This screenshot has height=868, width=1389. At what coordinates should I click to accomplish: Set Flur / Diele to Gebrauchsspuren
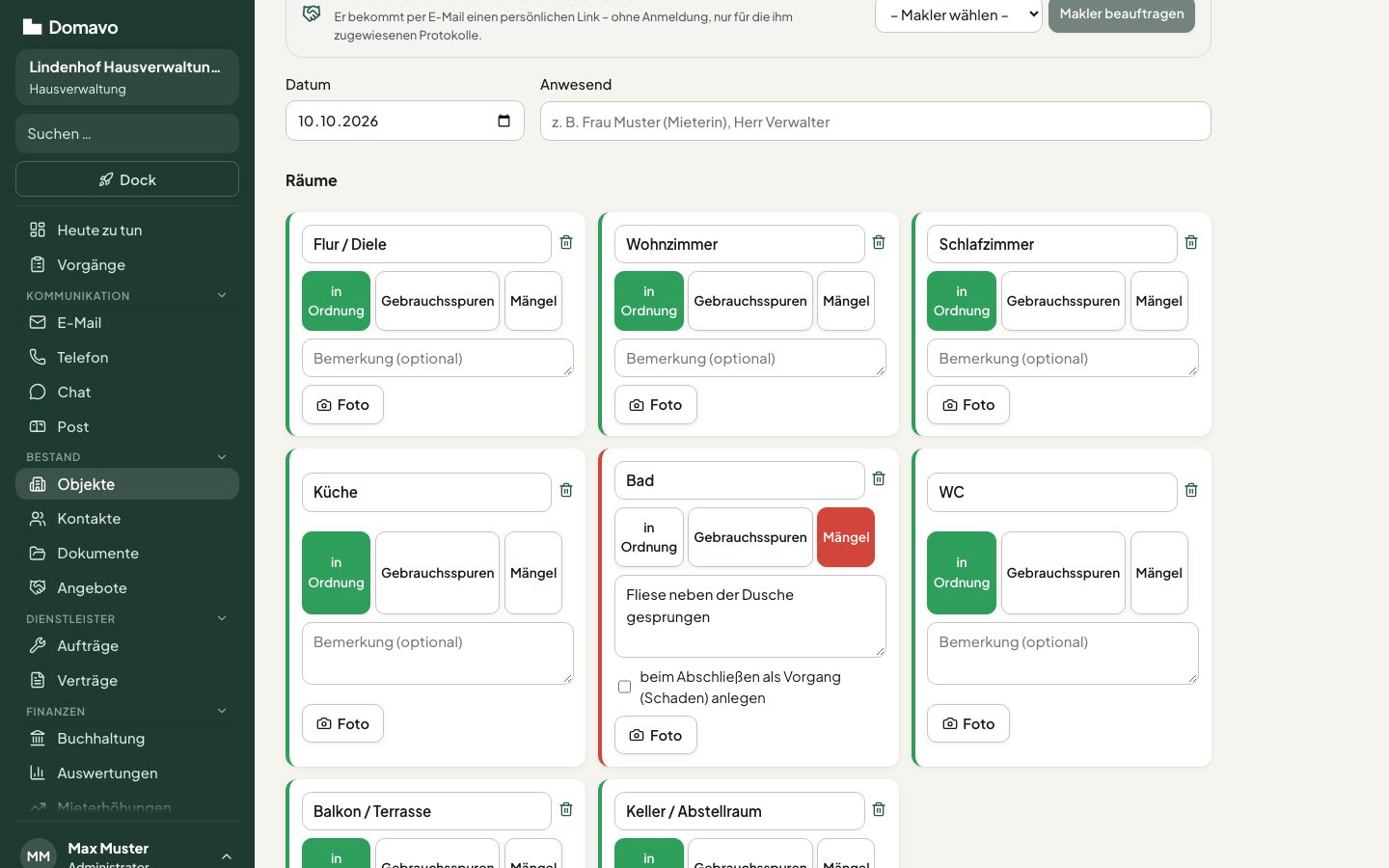(437, 301)
